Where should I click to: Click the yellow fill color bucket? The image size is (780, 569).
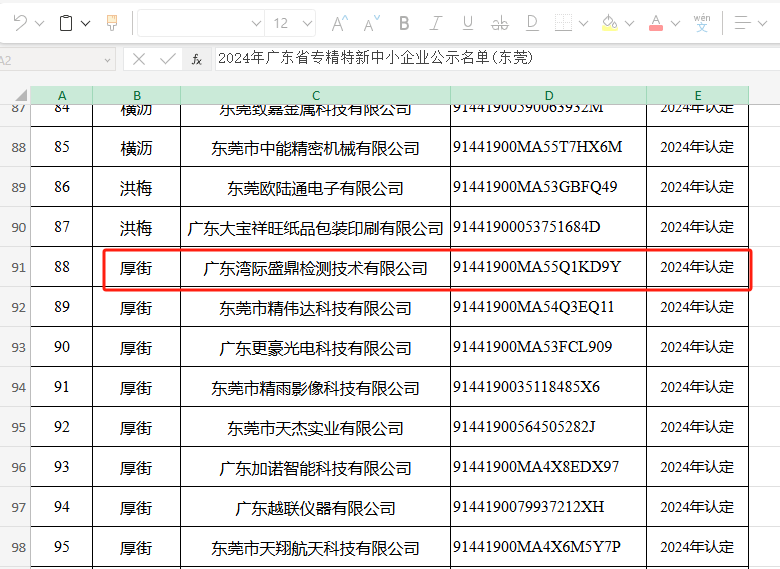[x=609, y=23]
